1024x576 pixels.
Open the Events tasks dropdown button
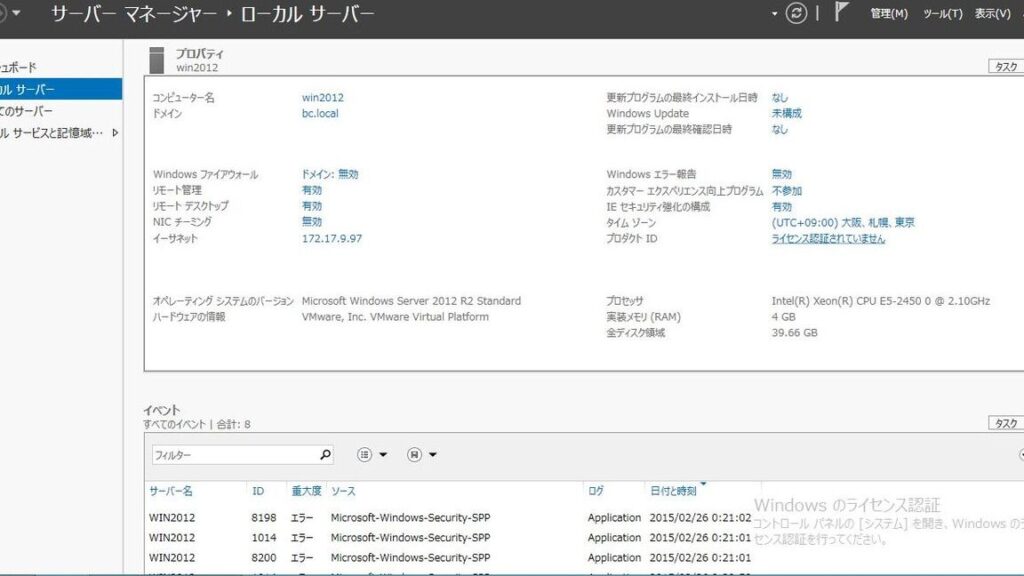pos(1006,423)
